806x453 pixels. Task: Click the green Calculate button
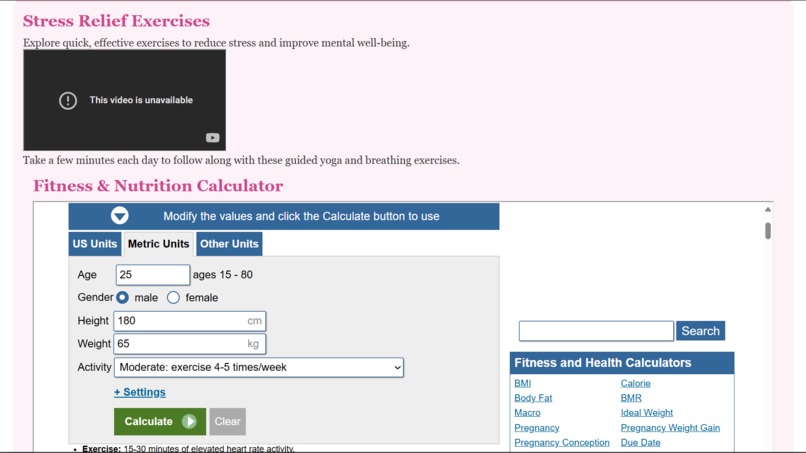pos(160,422)
